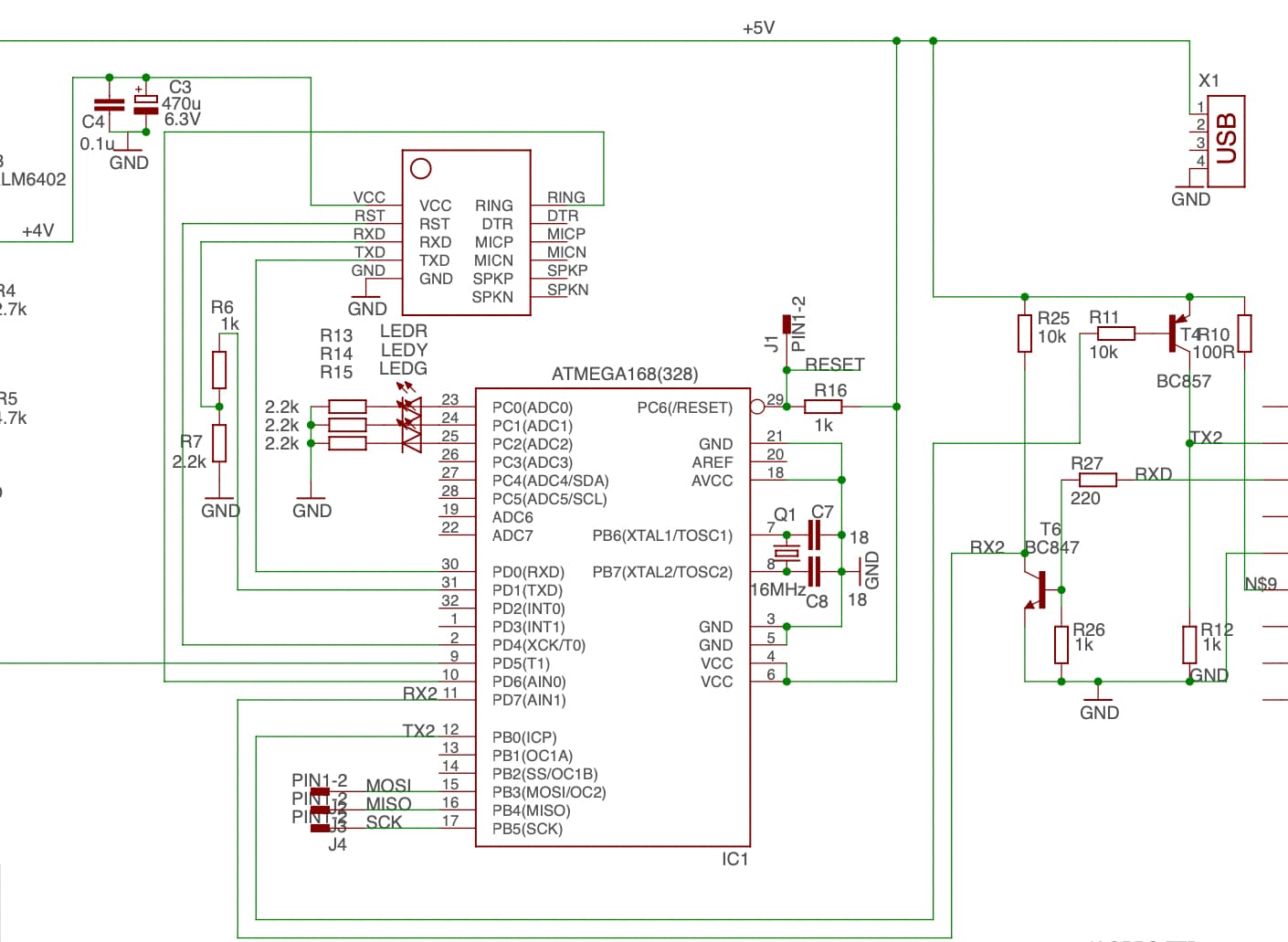Select the AVCC pin label
The height and width of the screenshot is (942, 1288).
(713, 481)
